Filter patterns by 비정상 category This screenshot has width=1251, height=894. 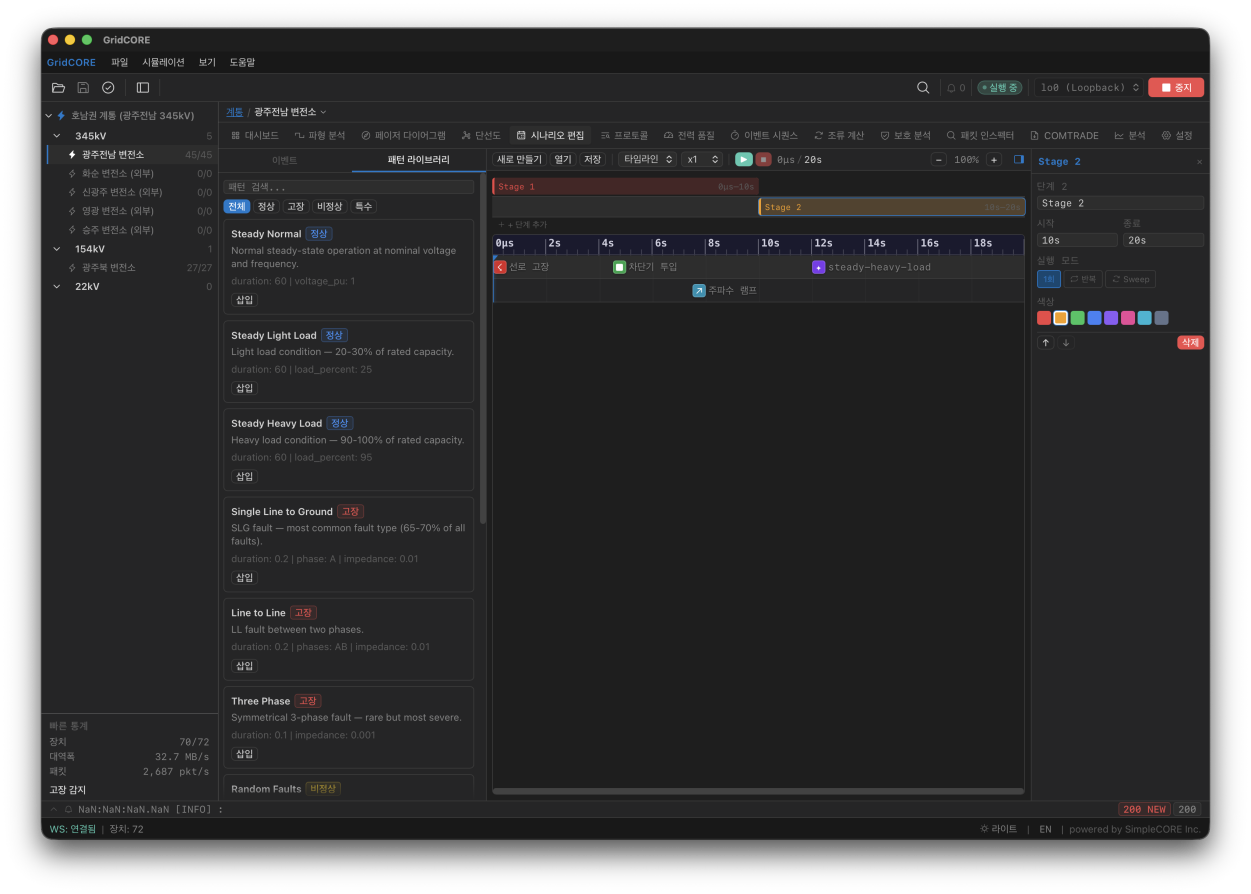click(330, 207)
